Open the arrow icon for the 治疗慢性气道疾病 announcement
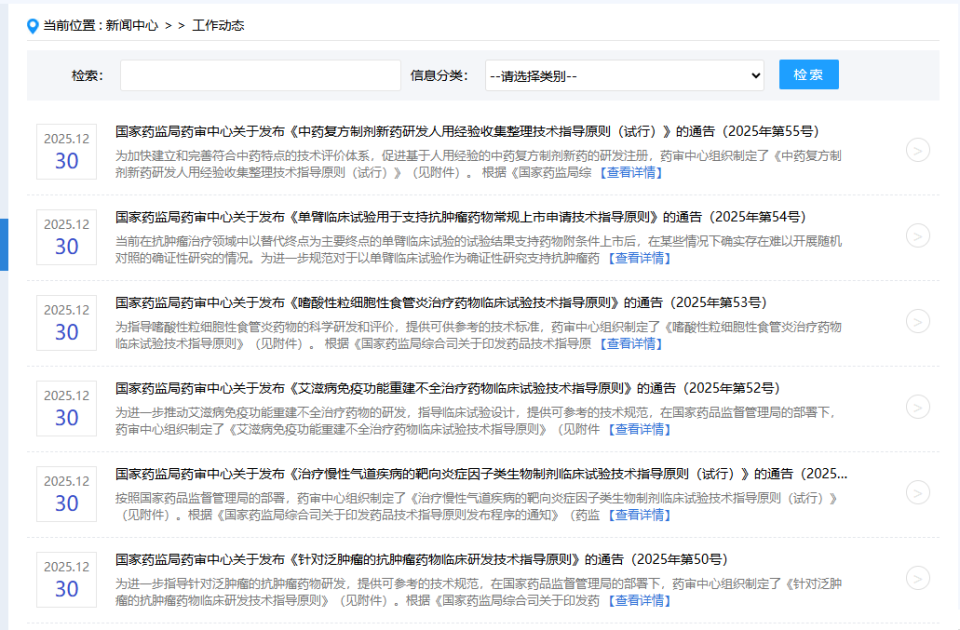Image resolution: width=960 pixels, height=630 pixels. (916, 492)
